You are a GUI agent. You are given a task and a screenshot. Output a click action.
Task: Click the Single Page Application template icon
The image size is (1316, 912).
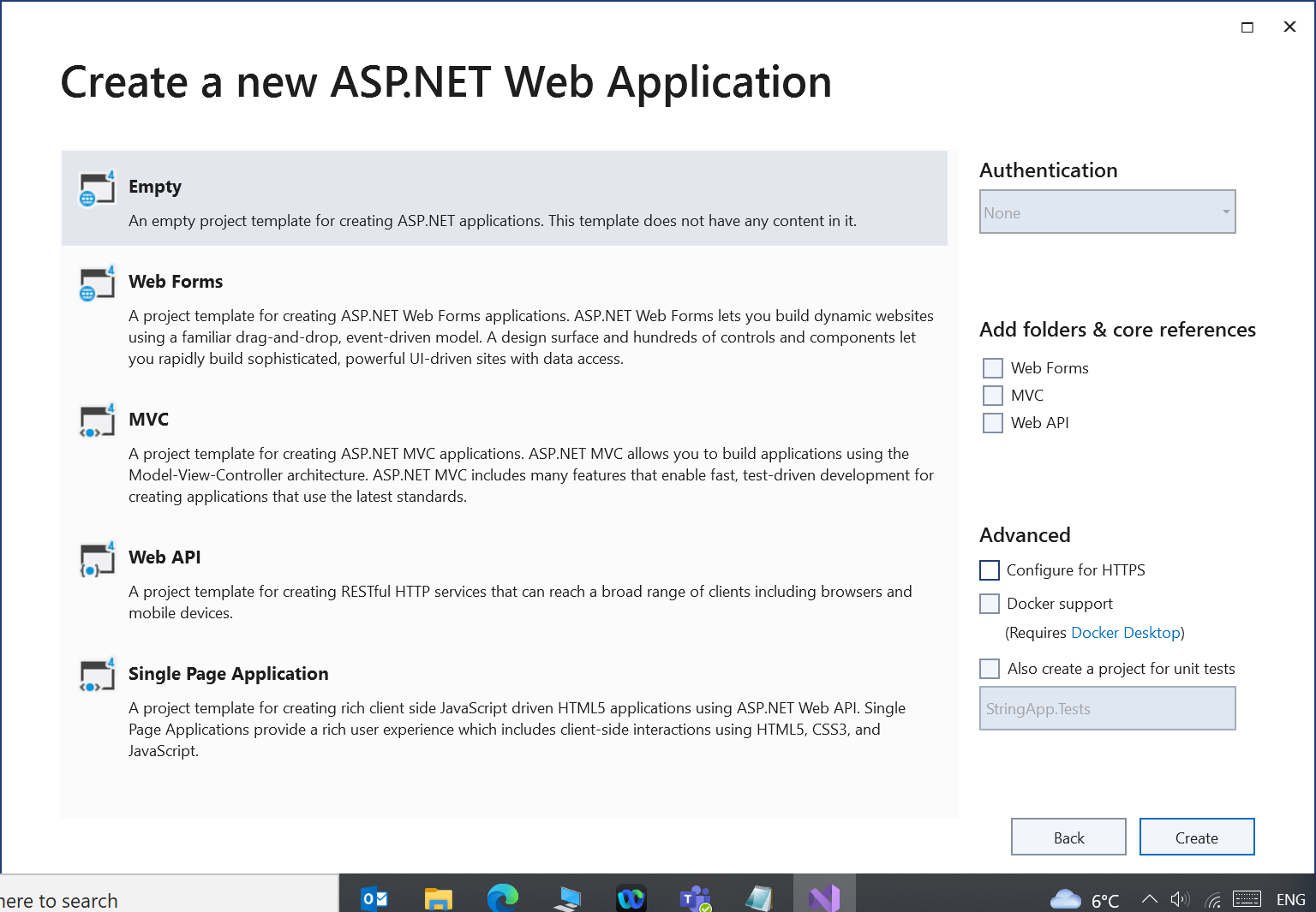click(x=96, y=676)
